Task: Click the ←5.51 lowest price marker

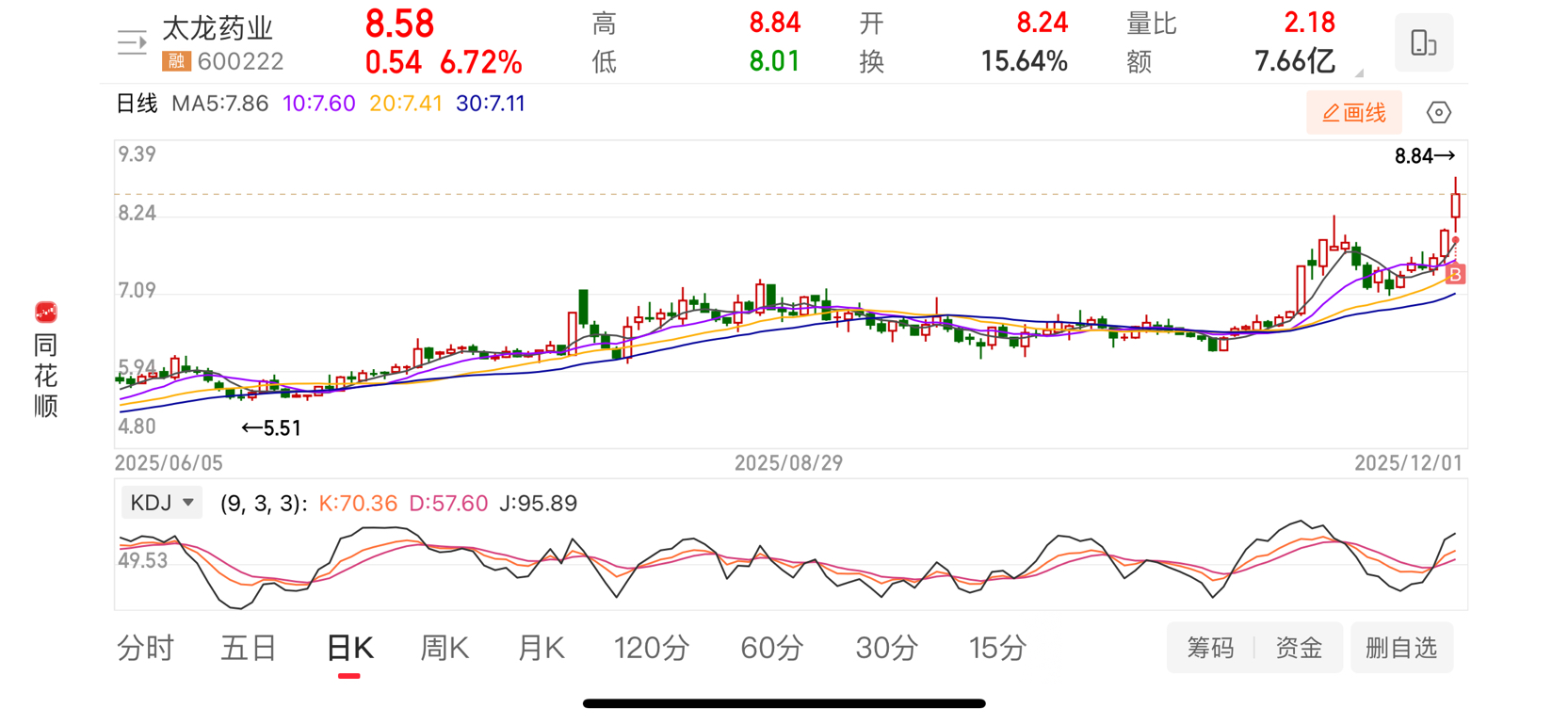Action: (x=271, y=428)
